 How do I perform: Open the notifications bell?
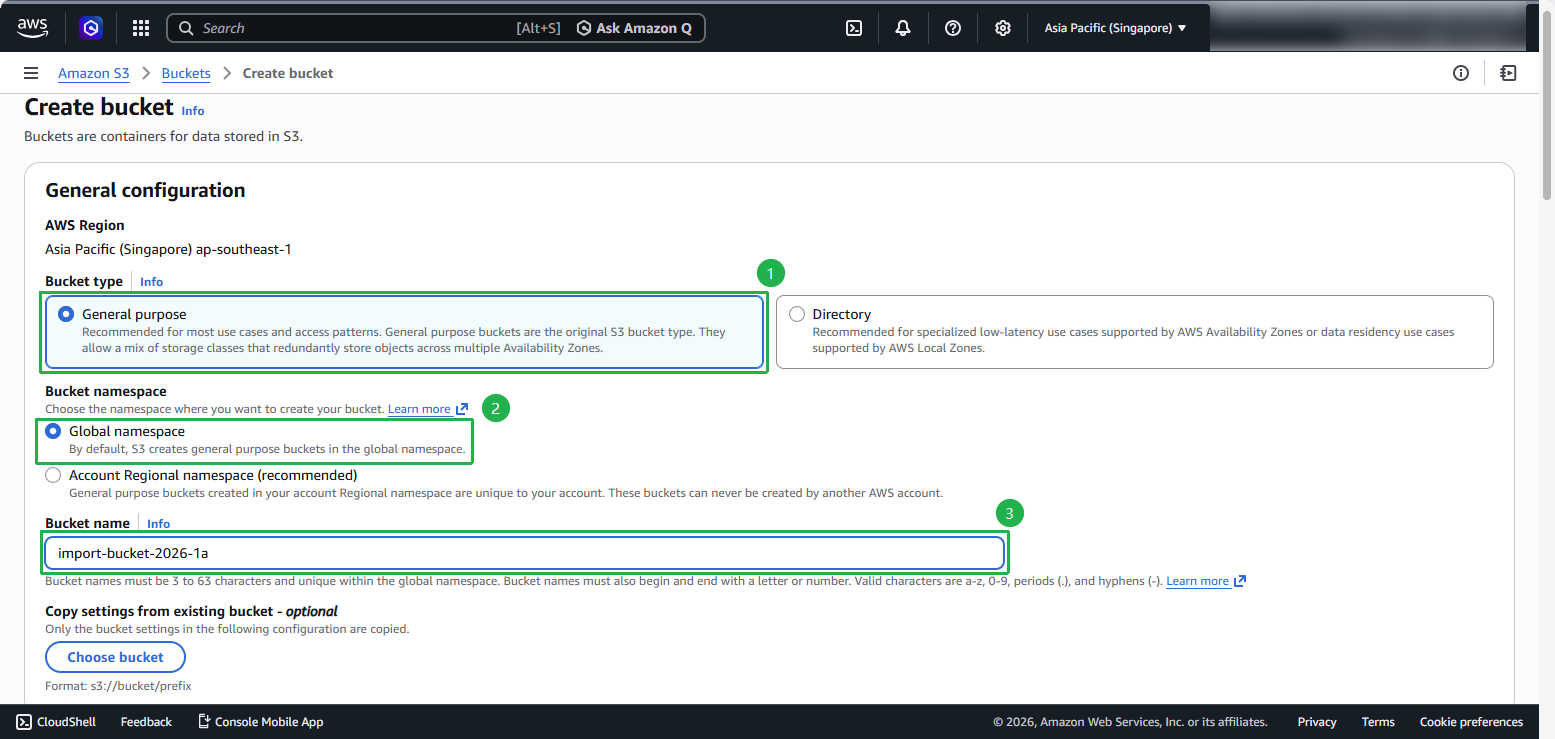point(903,28)
